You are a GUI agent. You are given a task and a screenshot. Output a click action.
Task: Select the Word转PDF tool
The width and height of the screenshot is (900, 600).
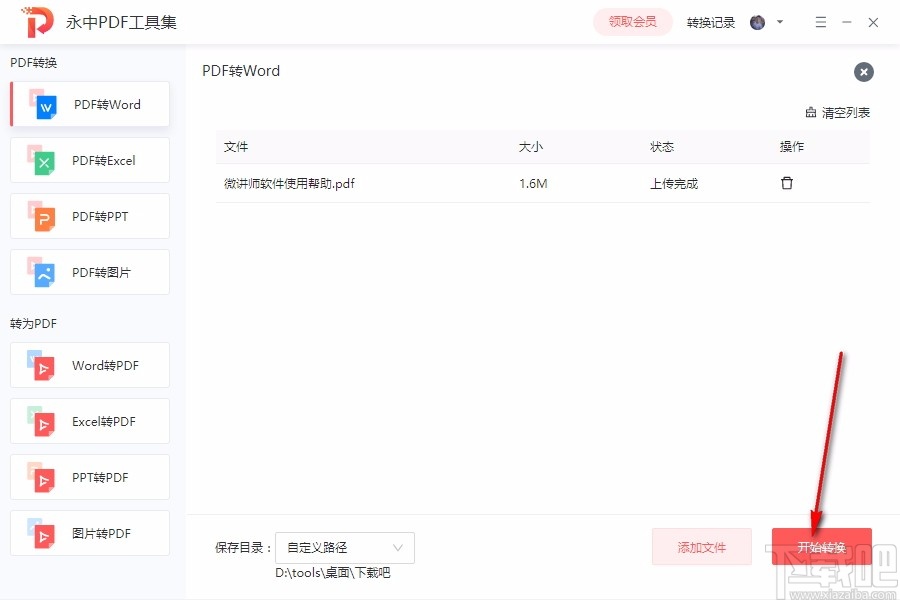point(88,365)
